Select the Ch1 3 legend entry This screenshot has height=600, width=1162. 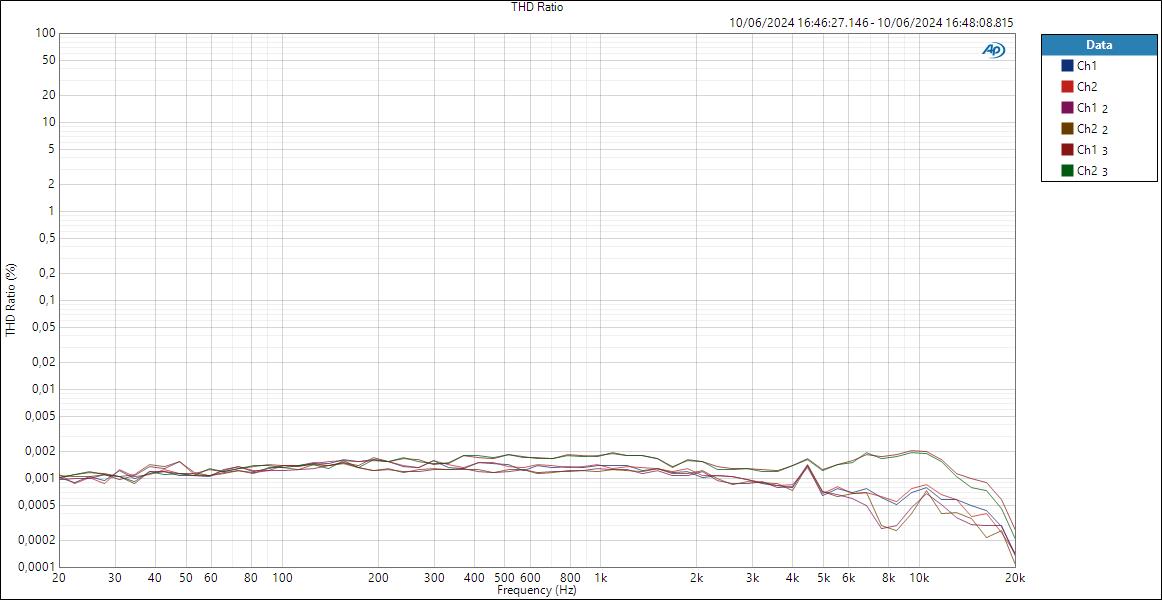click(1091, 149)
